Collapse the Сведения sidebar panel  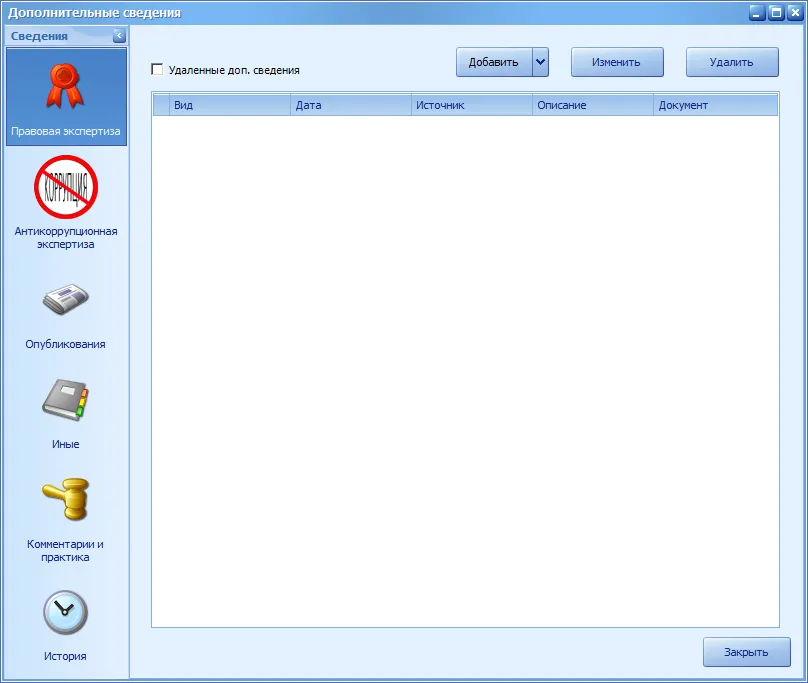pyautogui.click(x=119, y=36)
